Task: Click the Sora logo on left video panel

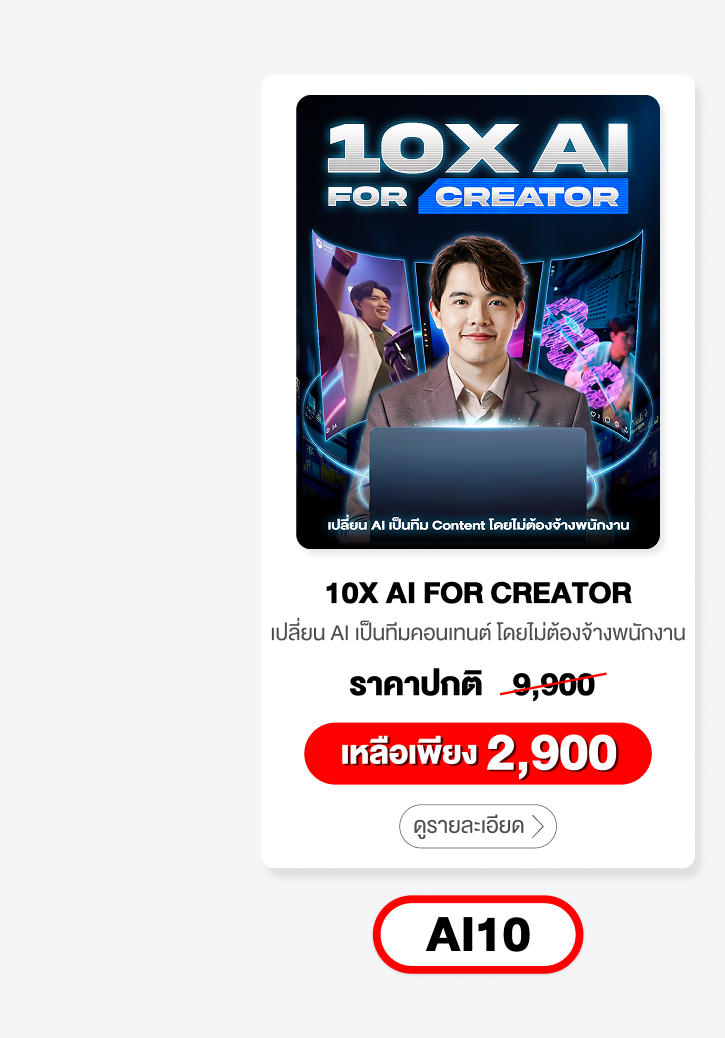Action: tap(319, 243)
